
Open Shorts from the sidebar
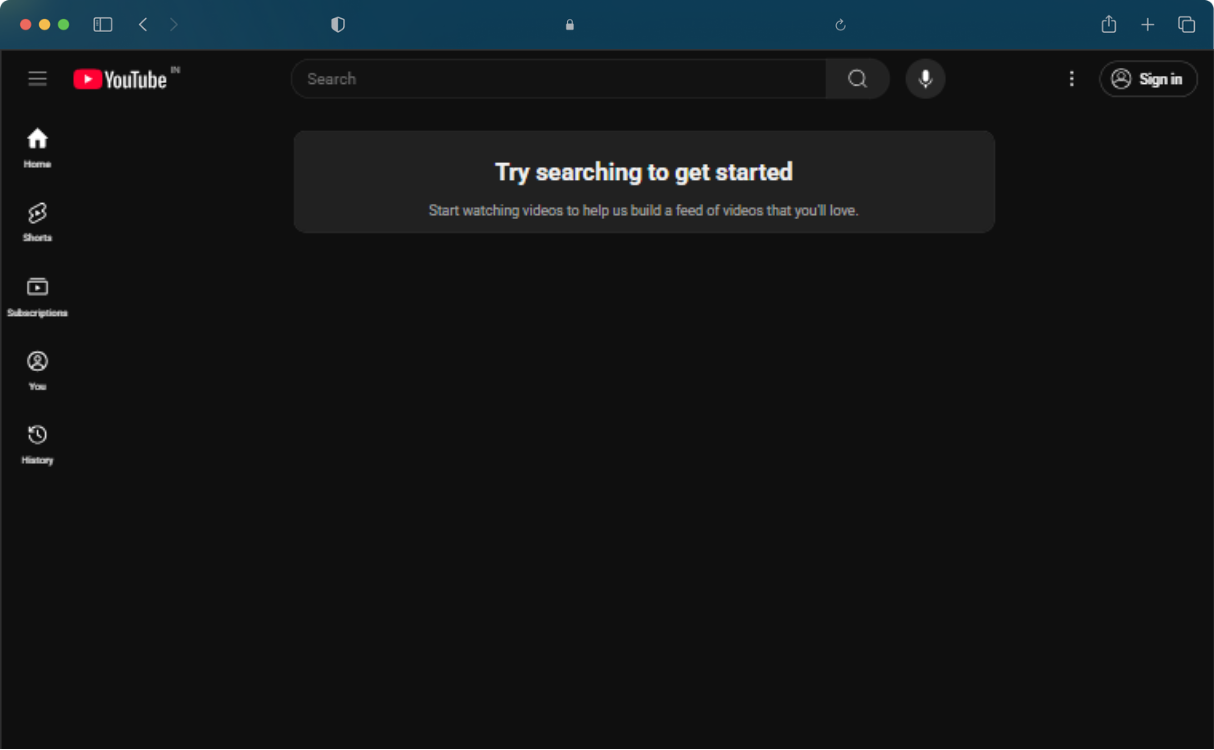[x=37, y=221]
